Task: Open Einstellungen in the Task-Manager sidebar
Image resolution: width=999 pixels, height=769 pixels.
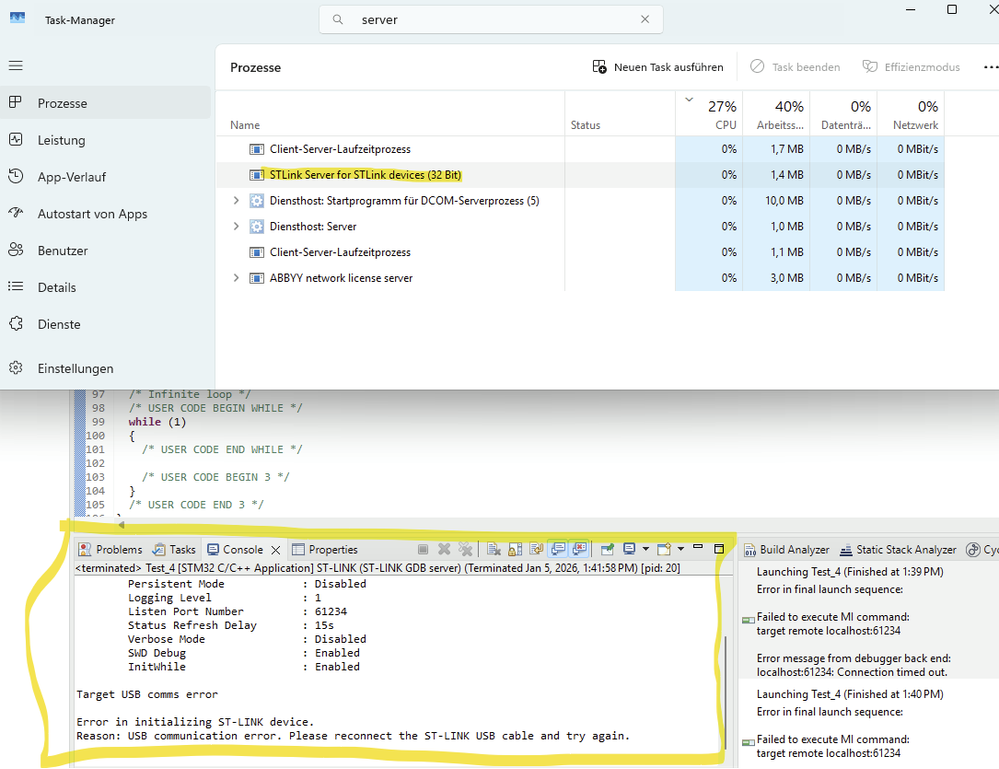Action: (x=75, y=368)
